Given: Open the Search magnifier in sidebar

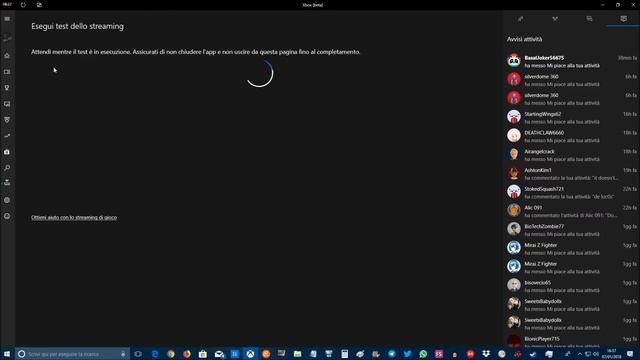Looking at the screenshot, I should [x=7, y=168].
